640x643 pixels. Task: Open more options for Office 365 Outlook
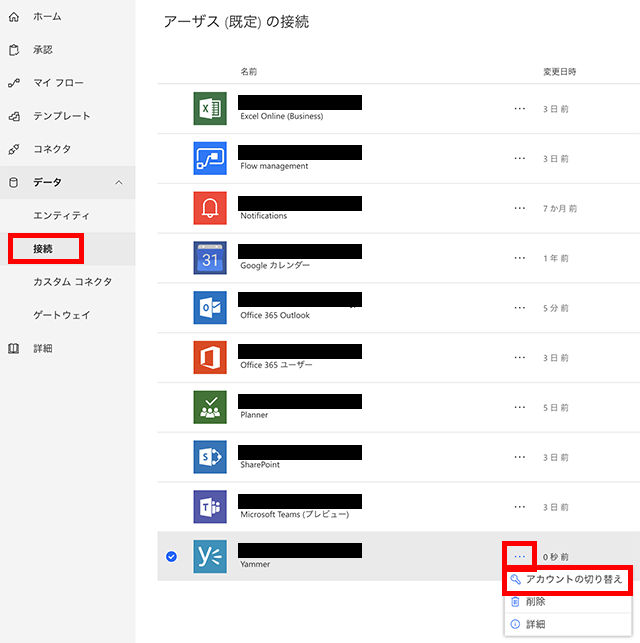(x=519, y=308)
